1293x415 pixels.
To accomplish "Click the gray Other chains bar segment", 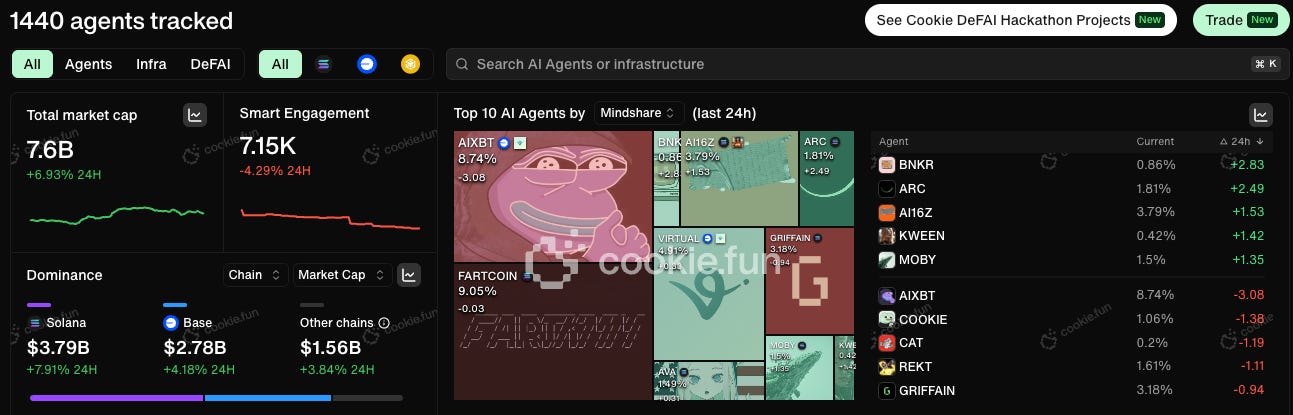I will point(367,398).
